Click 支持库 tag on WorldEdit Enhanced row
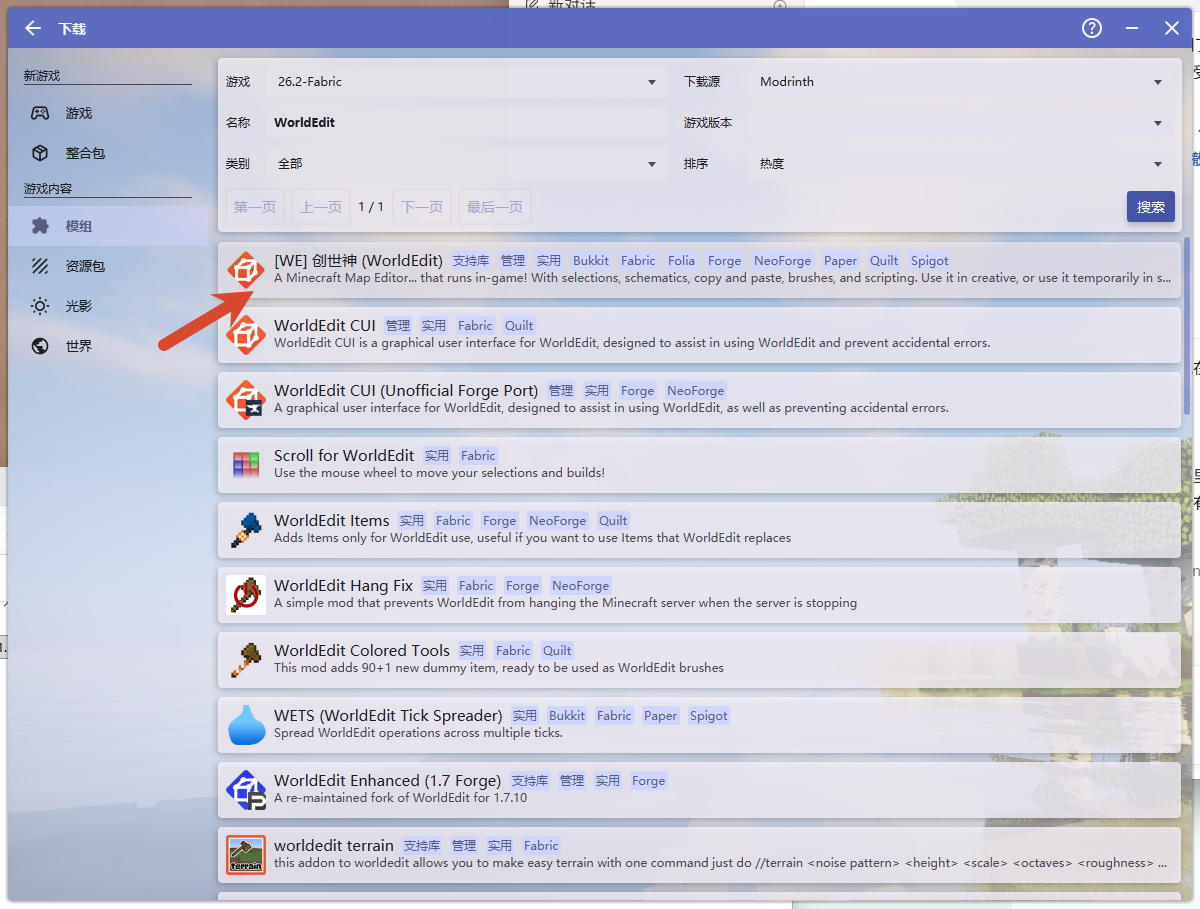The width and height of the screenshot is (1200, 909). tap(530, 781)
